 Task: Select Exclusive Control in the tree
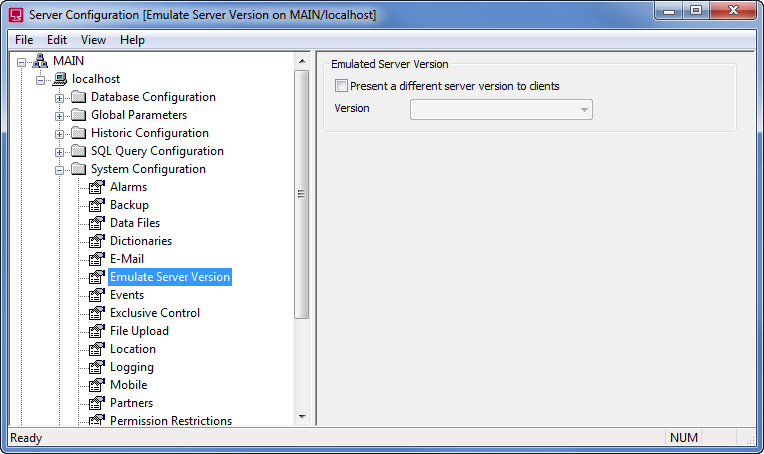pyautogui.click(x=154, y=313)
